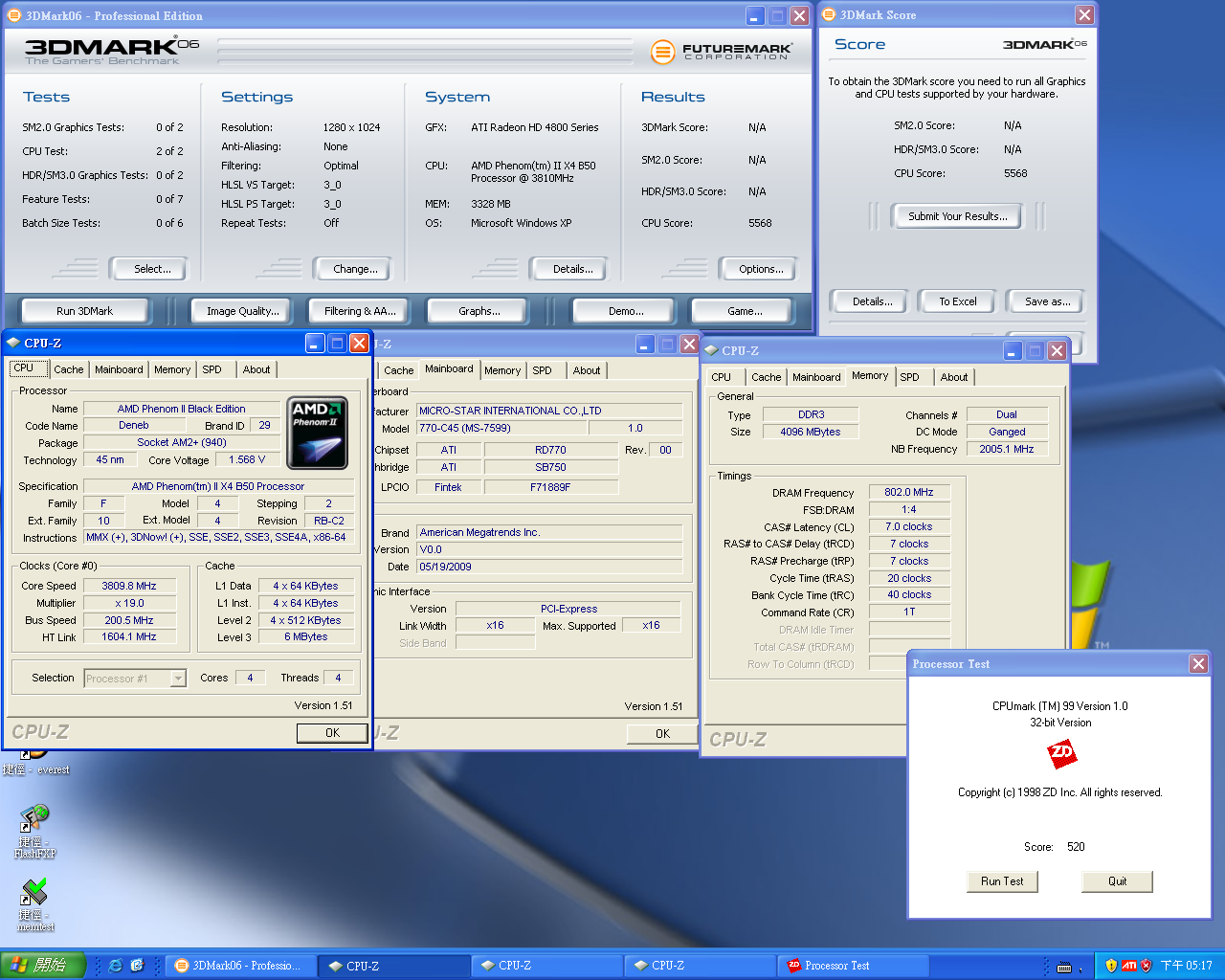
Task: Click Quit in Processor Test
Action: coord(1117,881)
